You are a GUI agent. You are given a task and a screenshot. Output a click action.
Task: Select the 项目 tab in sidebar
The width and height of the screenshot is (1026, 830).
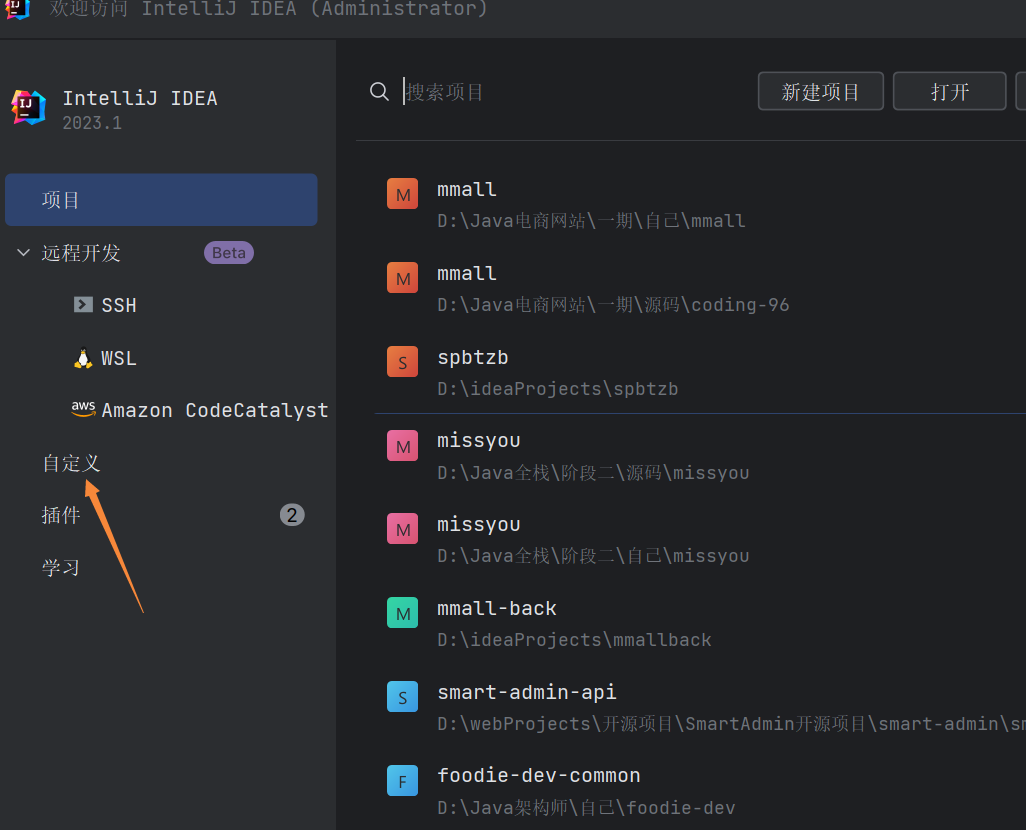[x=161, y=200]
